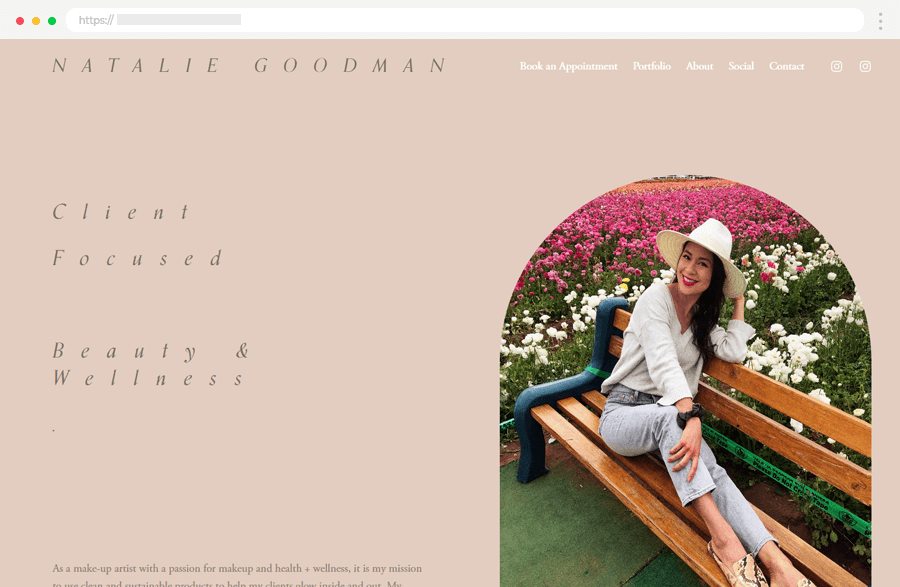Open the second Instagram icon in header

click(x=865, y=67)
